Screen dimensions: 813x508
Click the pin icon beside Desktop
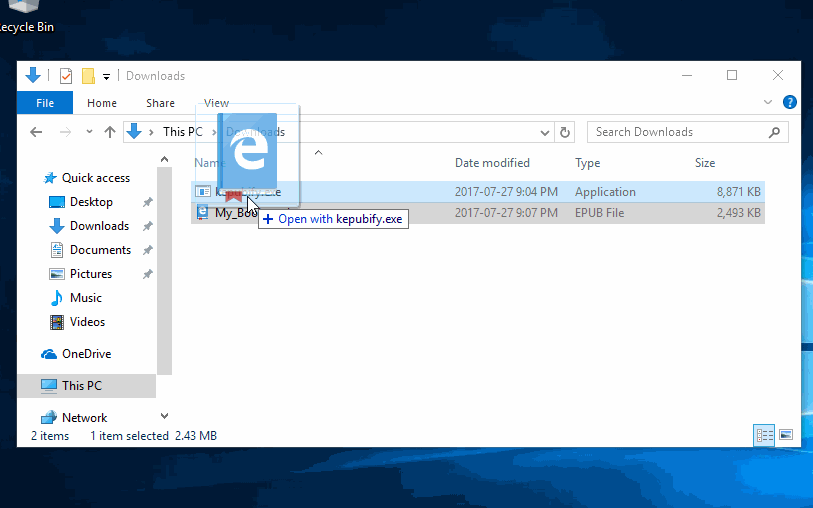point(148,202)
